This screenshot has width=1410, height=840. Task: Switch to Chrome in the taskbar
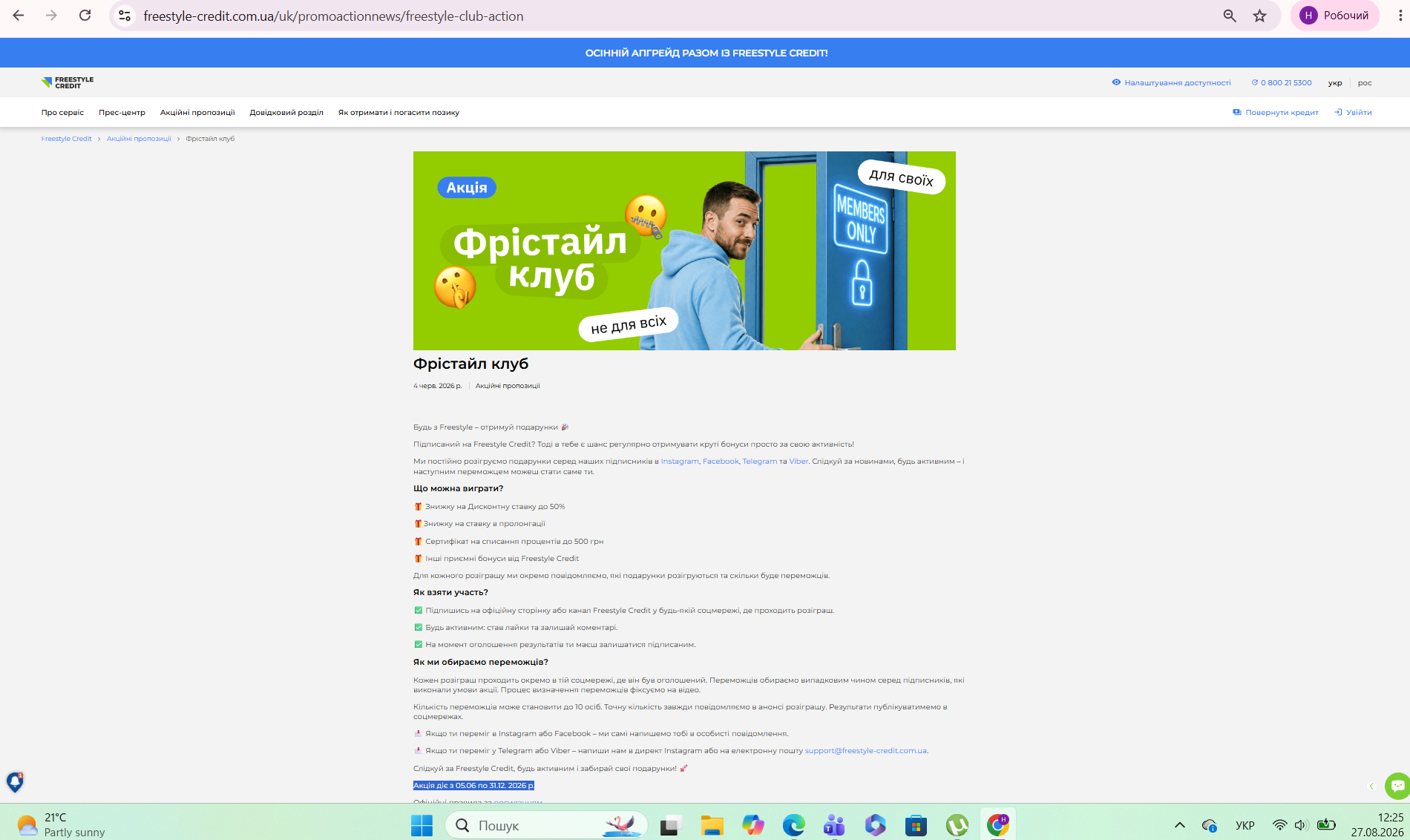click(998, 825)
